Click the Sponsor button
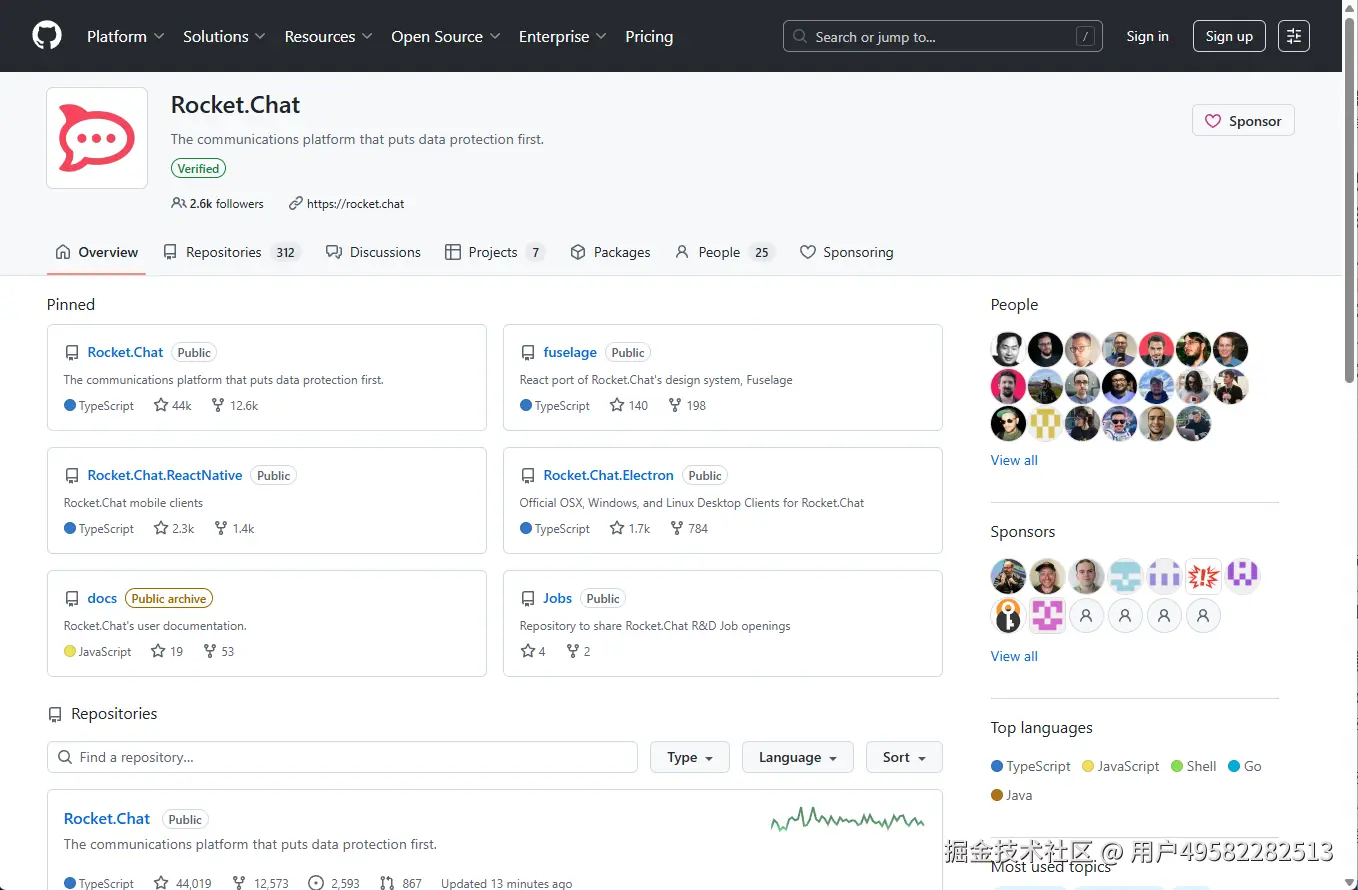The image size is (1358, 890). (x=1243, y=121)
